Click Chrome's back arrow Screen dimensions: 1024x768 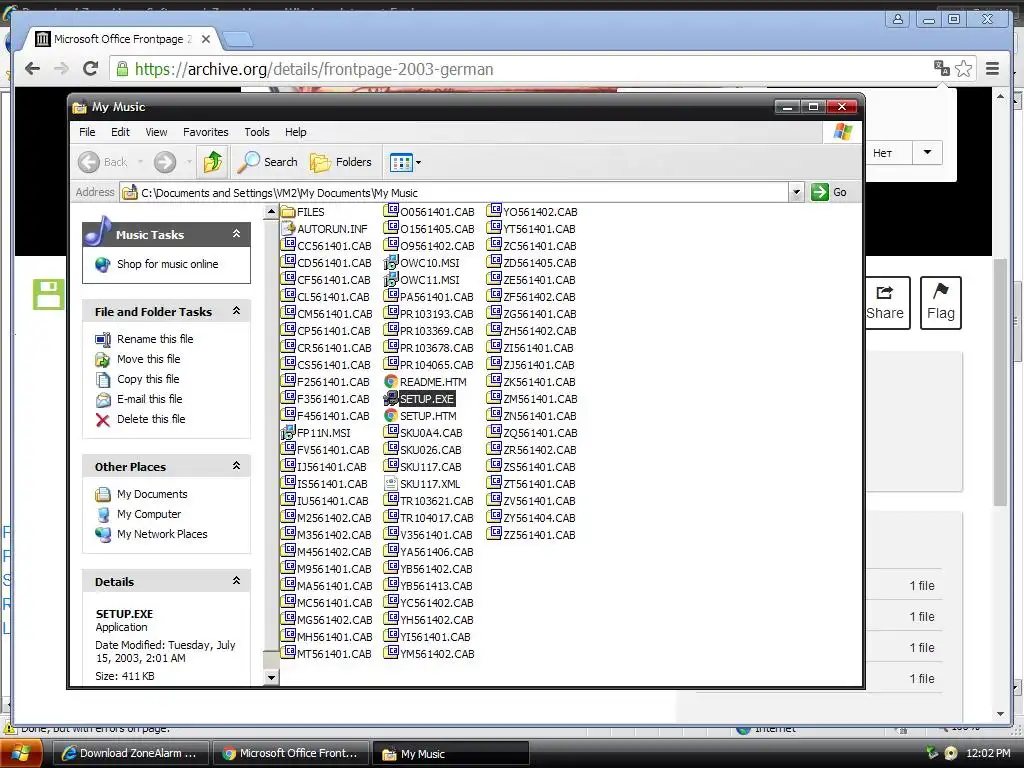(32, 69)
